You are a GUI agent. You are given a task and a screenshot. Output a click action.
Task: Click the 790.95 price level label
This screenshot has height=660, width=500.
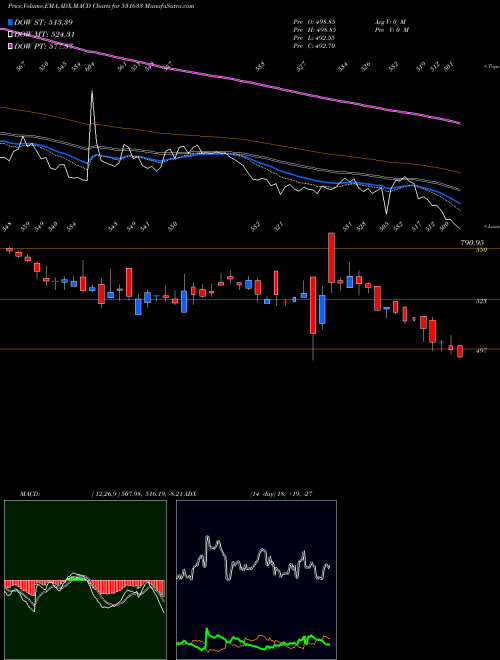[473, 243]
